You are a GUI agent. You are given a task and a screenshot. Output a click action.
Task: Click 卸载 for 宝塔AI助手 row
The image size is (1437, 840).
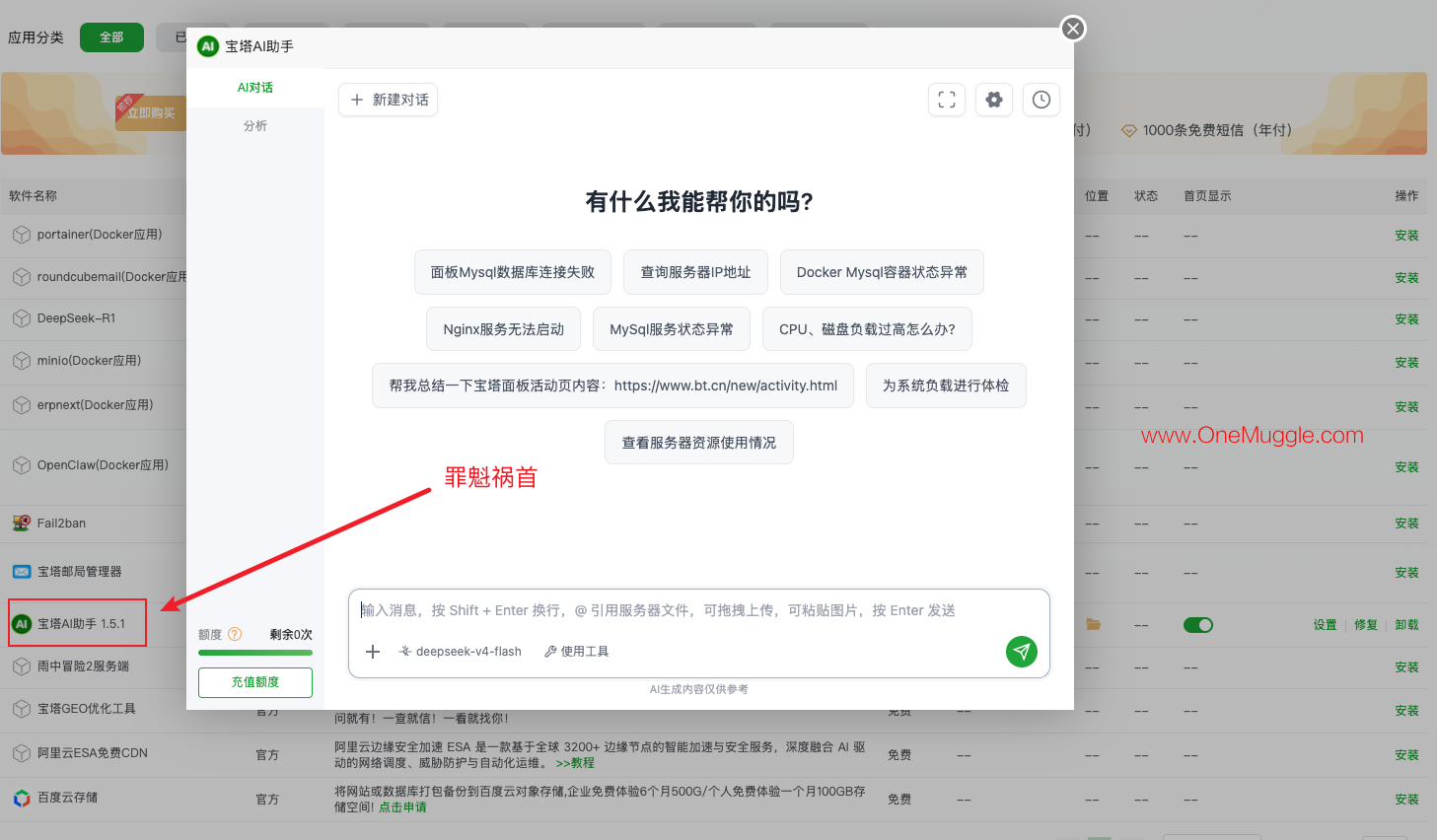pyautogui.click(x=1406, y=625)
